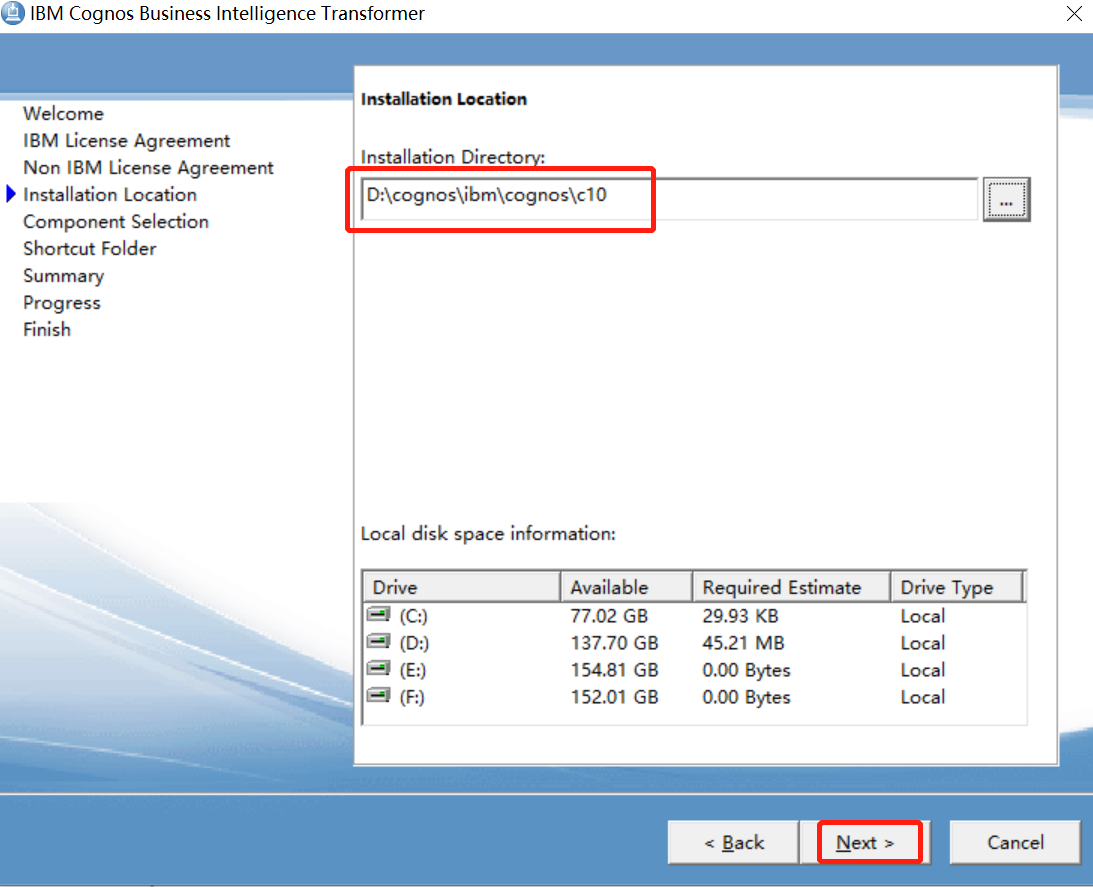This screenshot has height=887, width=1093.
Task: Open the browse folder ellipsis button
Action: click(1006, 200)
